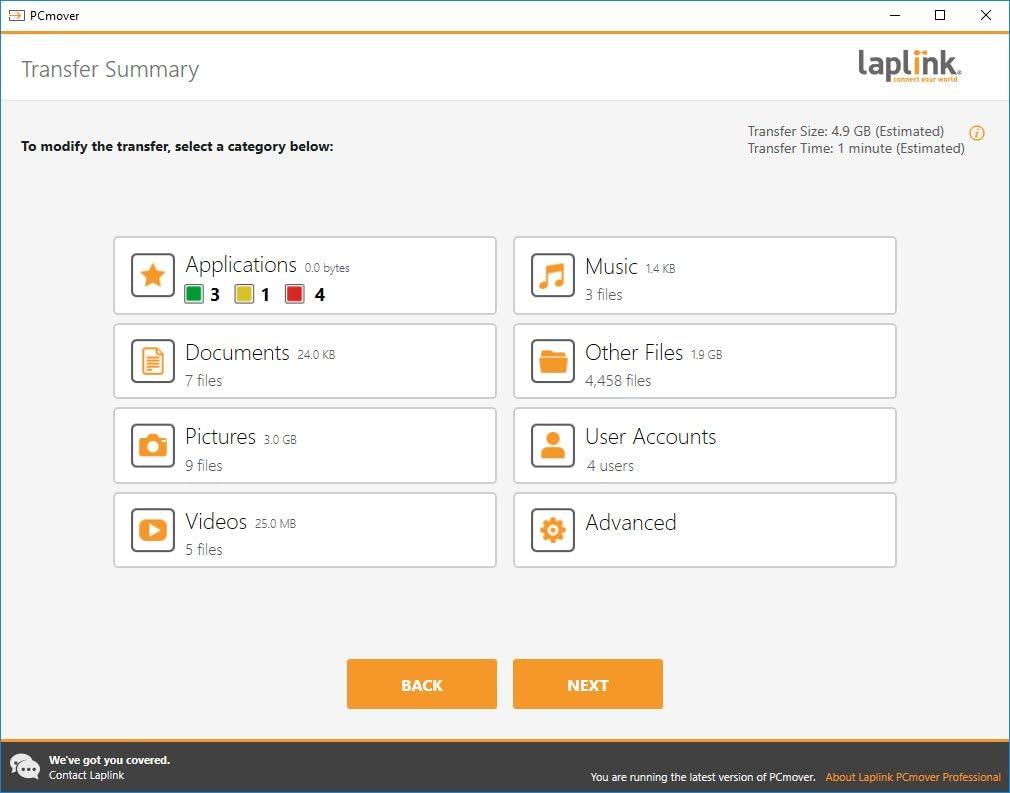Open Advanced settings via the gear icon
This screenshot has width=1010, height=793.
coord(552,530)
